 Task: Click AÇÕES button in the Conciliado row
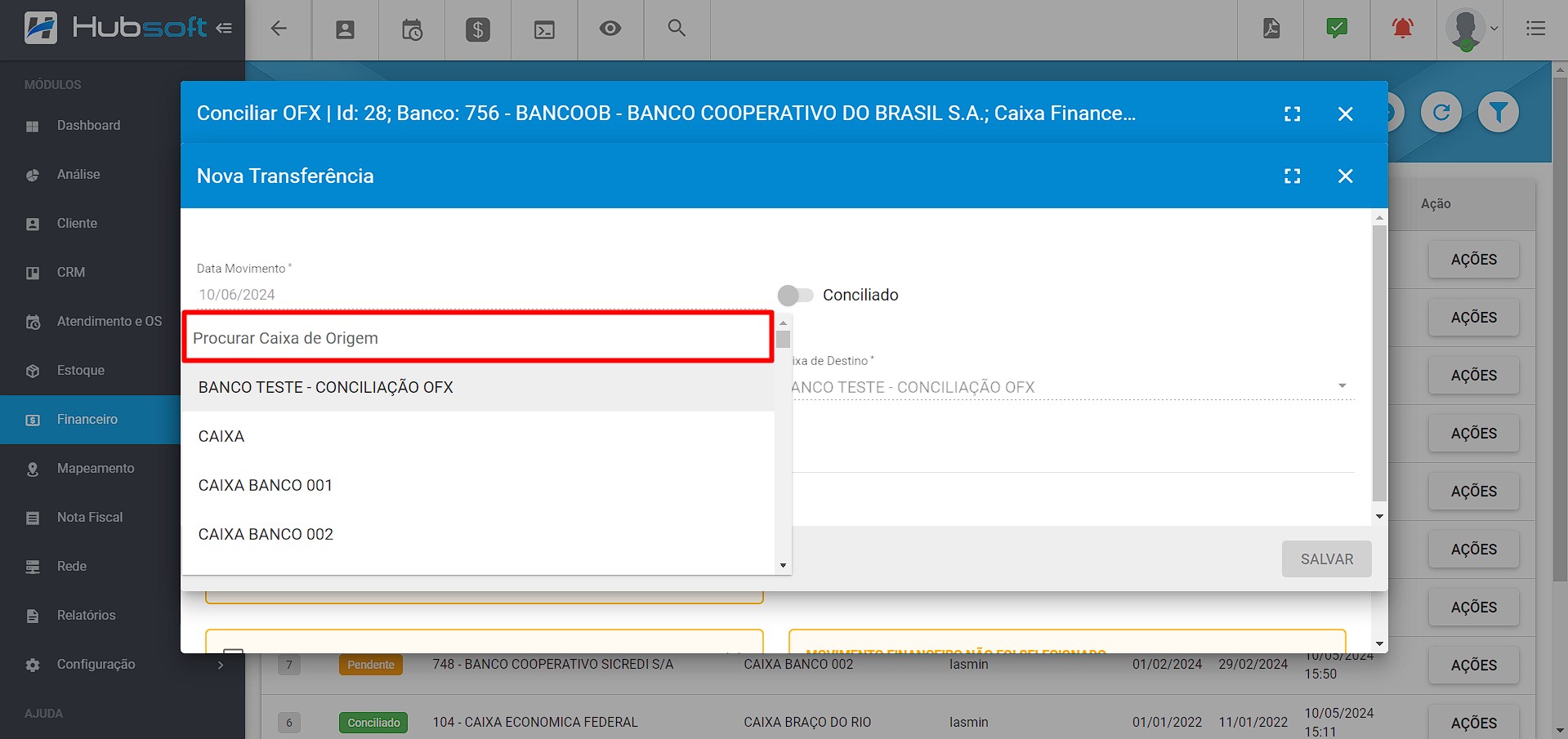tap(1473, 723)
